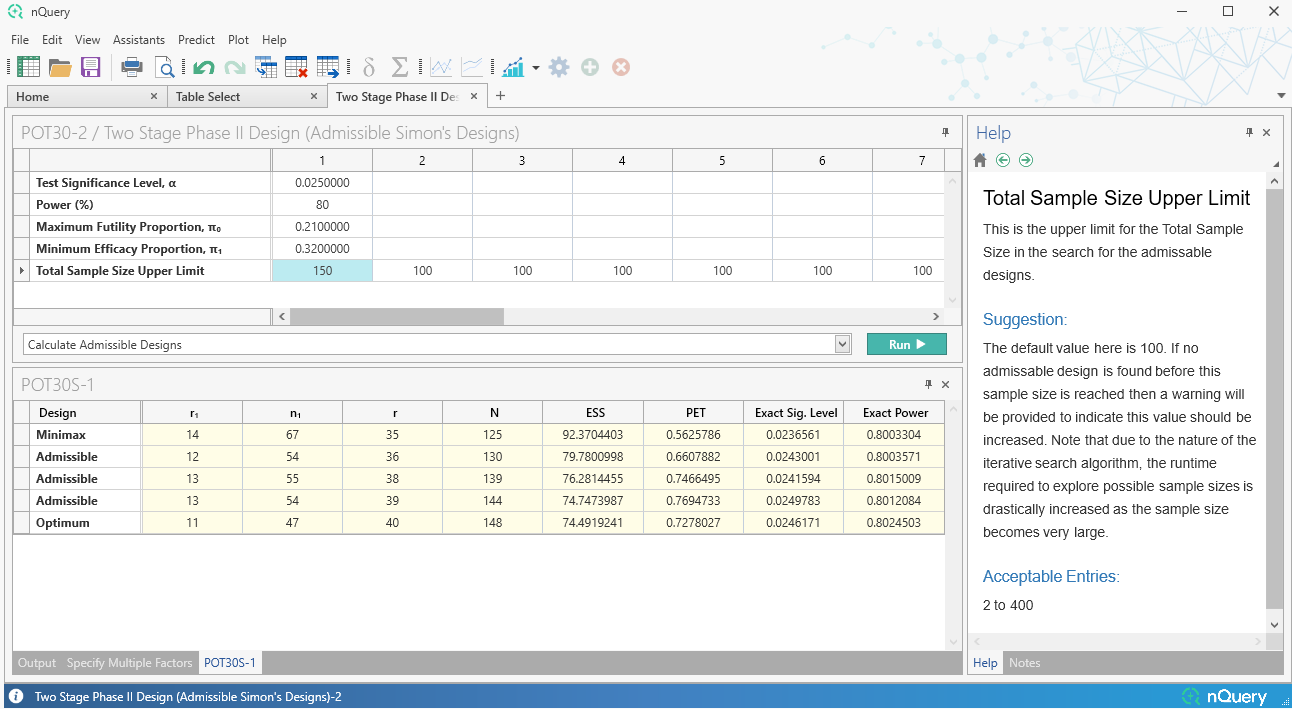This screenshot has width=1292, height=709.
Task: Click the Save floppy disk icon
Action: click(91, 67)
